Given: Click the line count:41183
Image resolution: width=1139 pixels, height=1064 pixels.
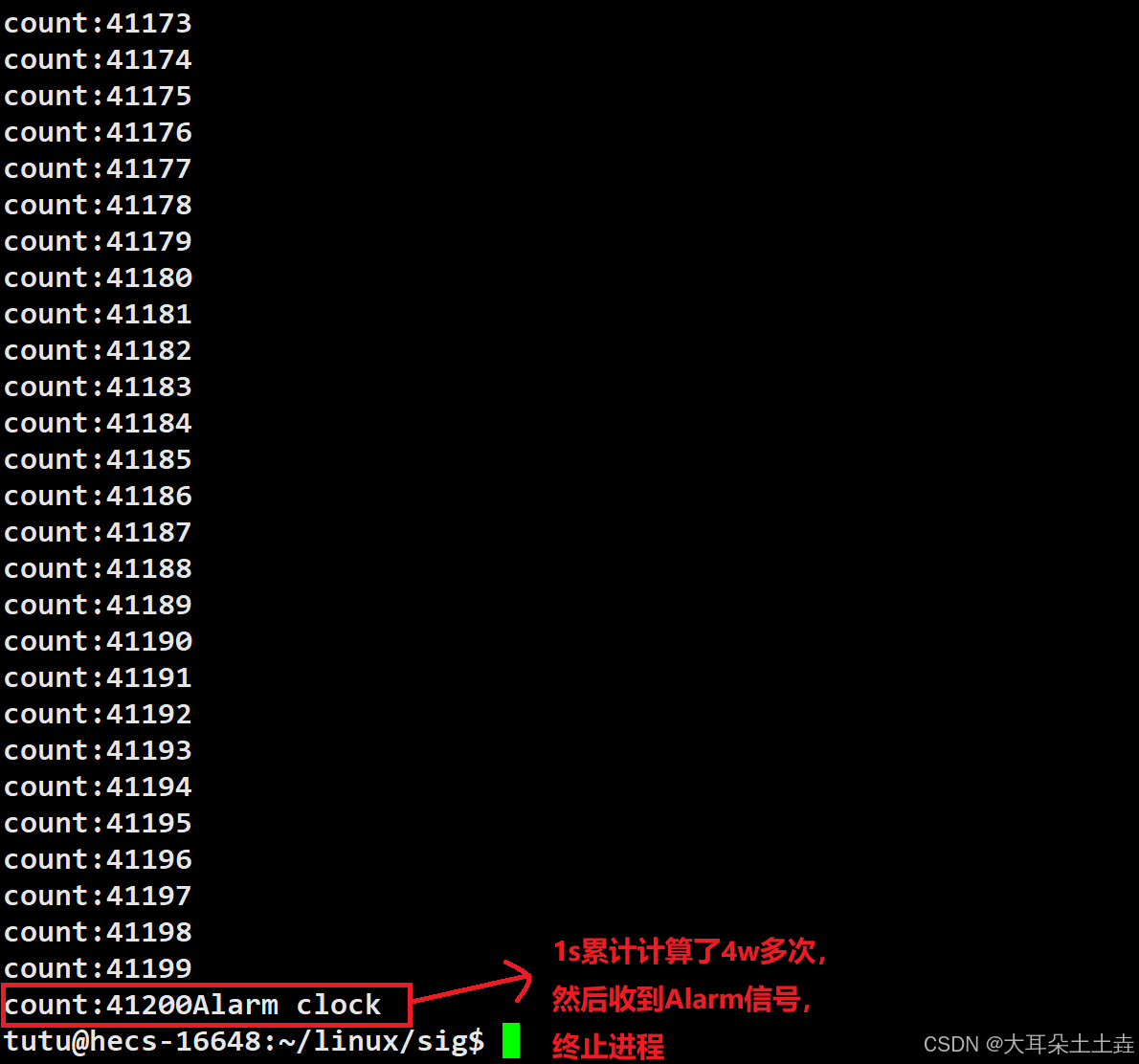Looking at the screenshot, I should coord(98,387).
